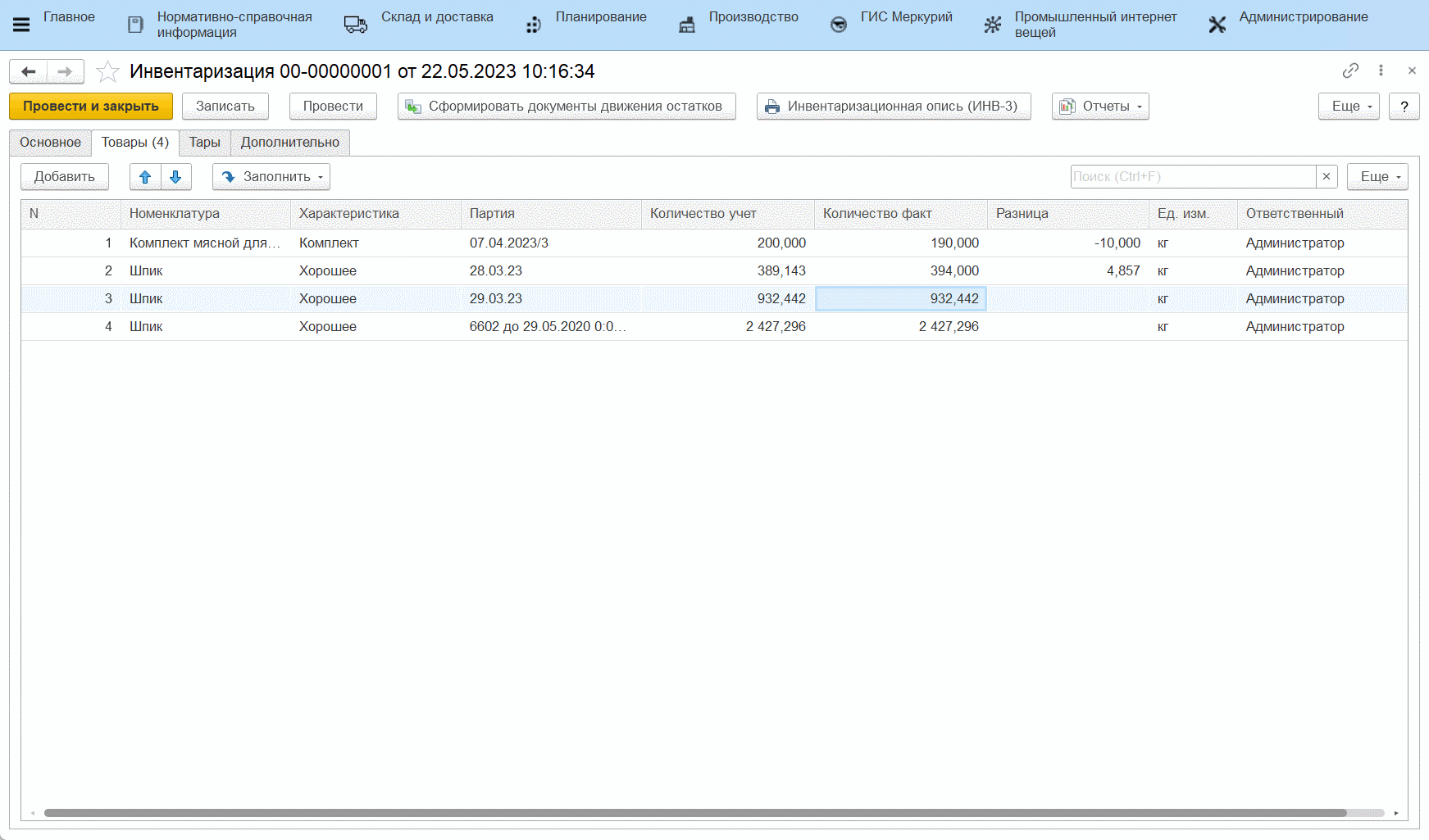Click Провести и закрыть button
The height and width of the screenshot is (840, 1429).
point(91,107)
